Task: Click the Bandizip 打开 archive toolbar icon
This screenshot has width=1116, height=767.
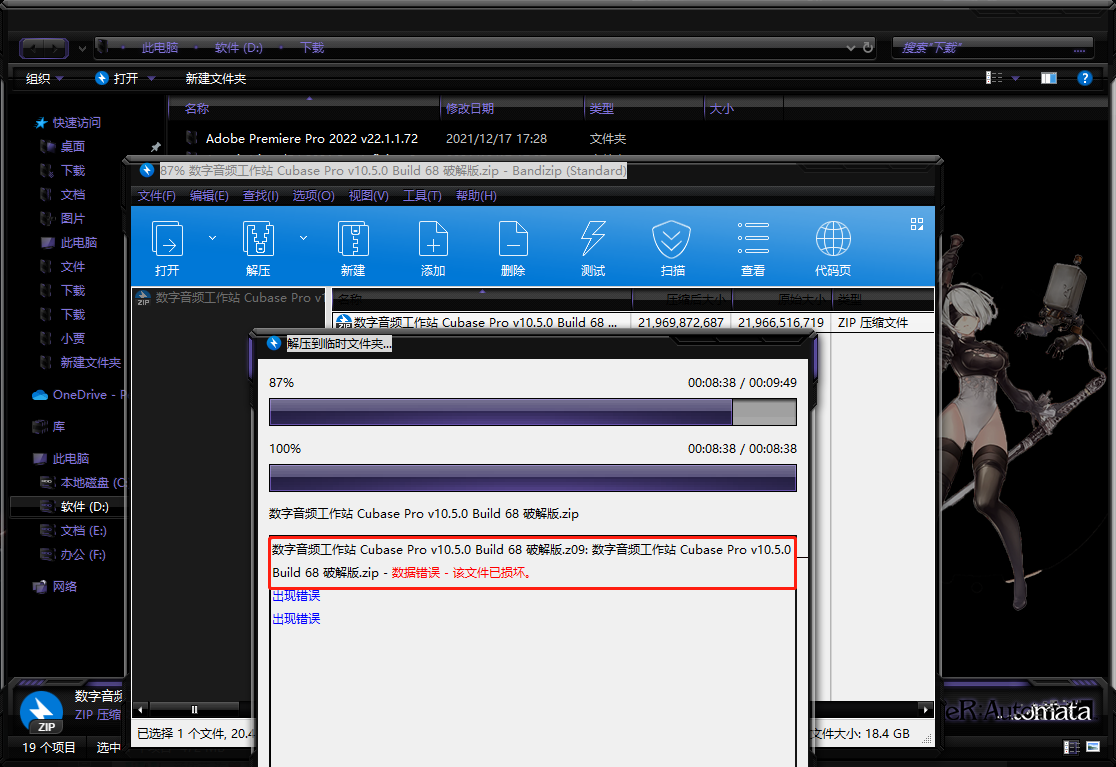Action: [167, 248]
